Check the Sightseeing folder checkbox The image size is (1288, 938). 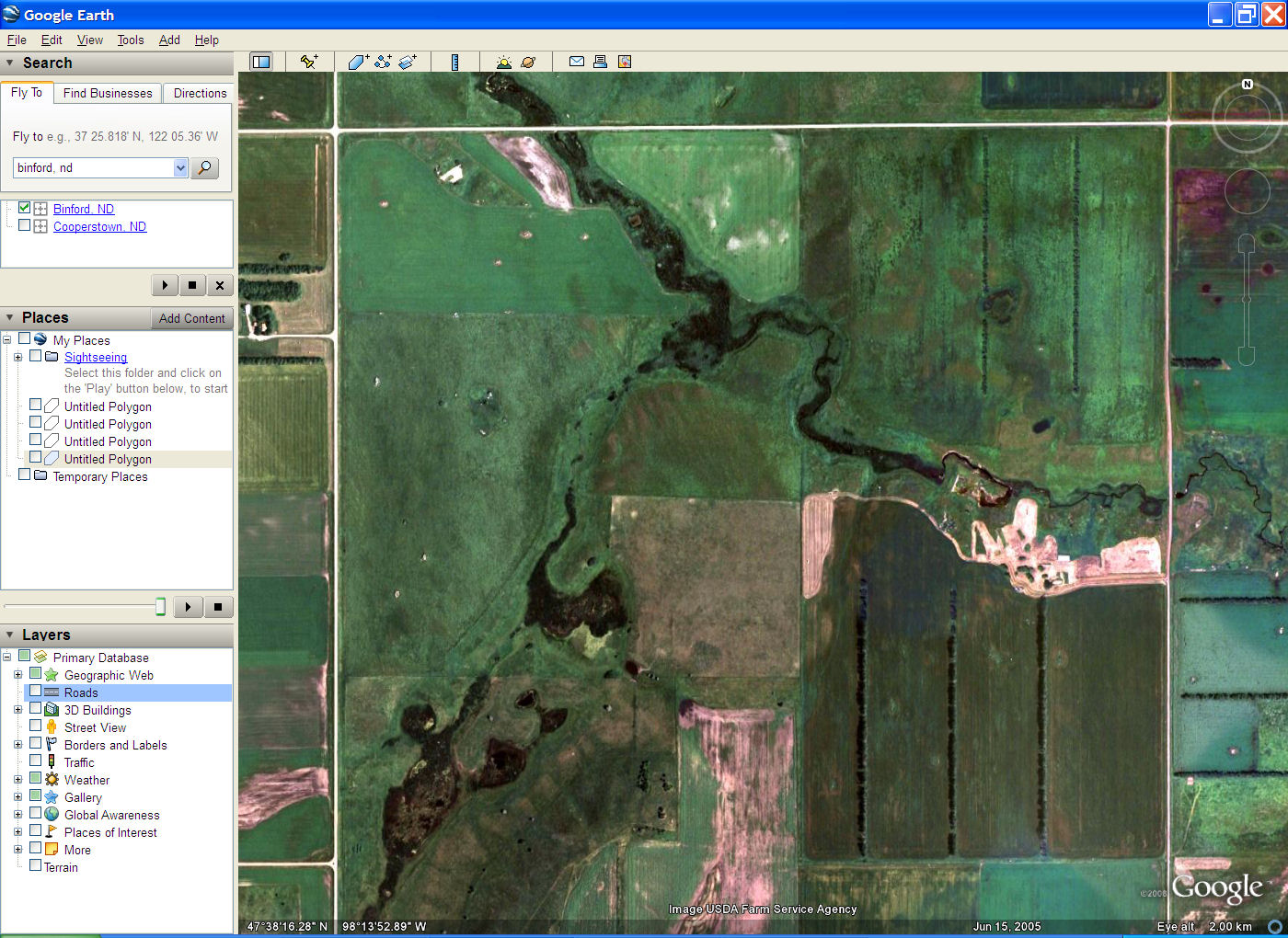(x=35, y=356)
